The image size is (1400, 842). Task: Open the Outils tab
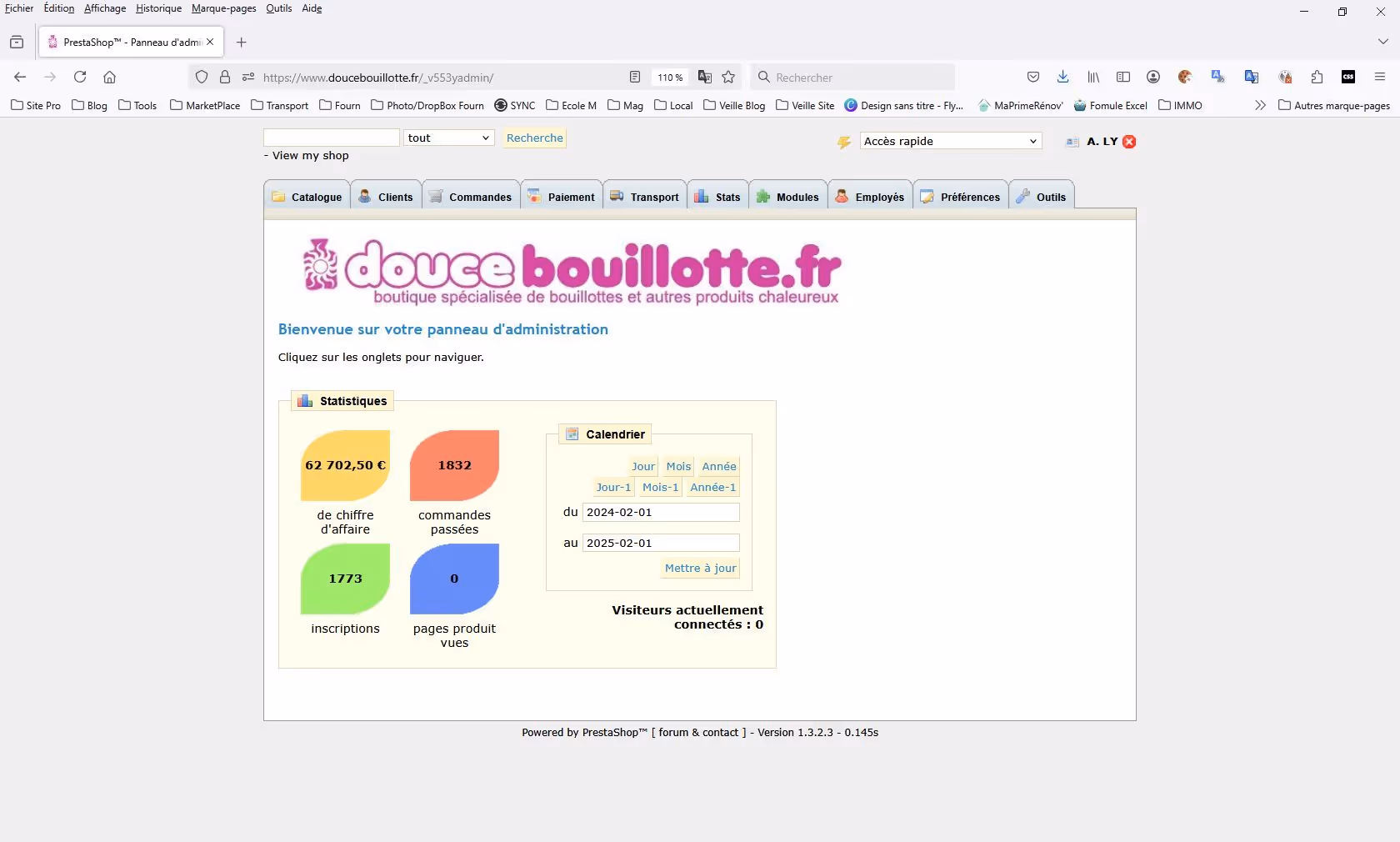tap(1042, 197)
